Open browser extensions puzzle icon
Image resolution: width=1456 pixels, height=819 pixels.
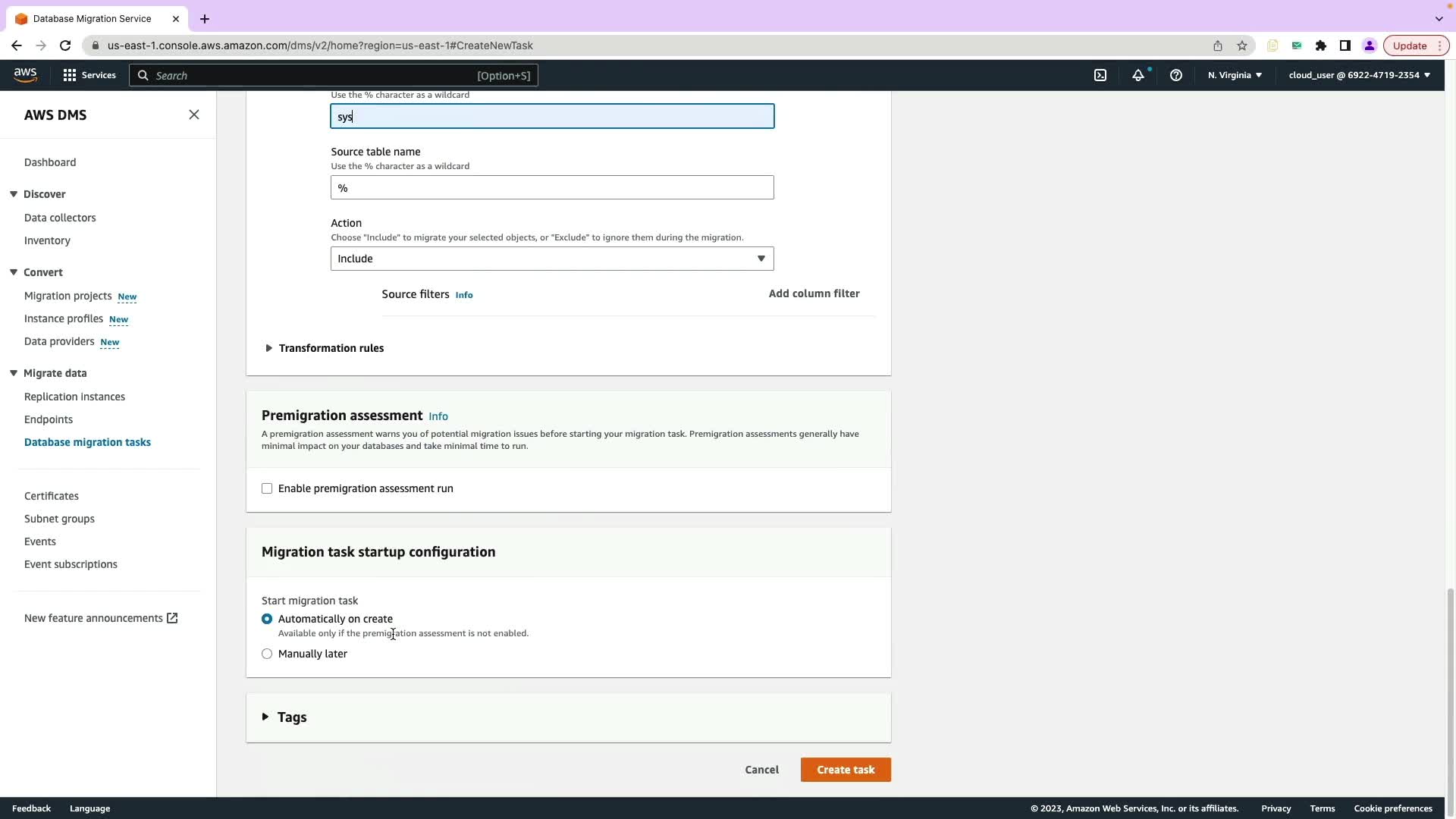pyautogui.click(x=1321, y=45)
